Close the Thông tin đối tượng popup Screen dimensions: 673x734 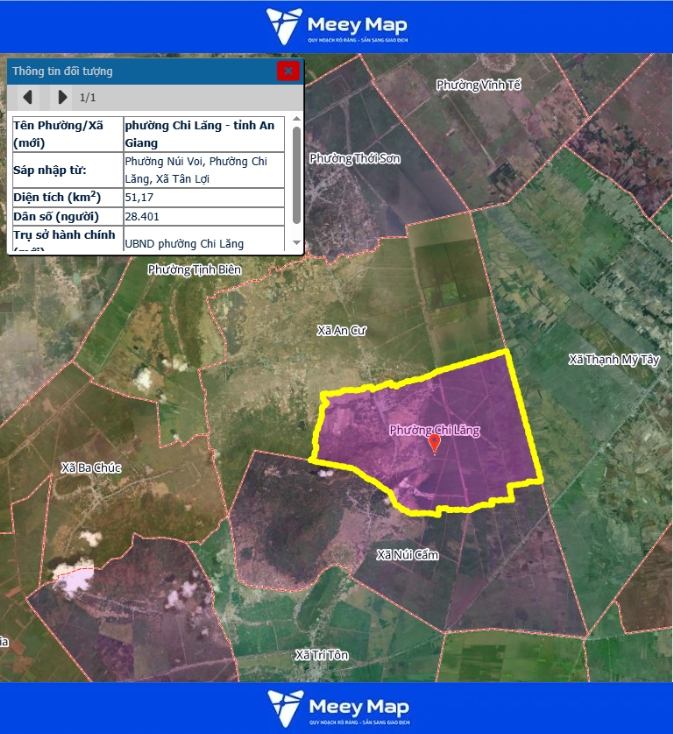click(288, 71)
